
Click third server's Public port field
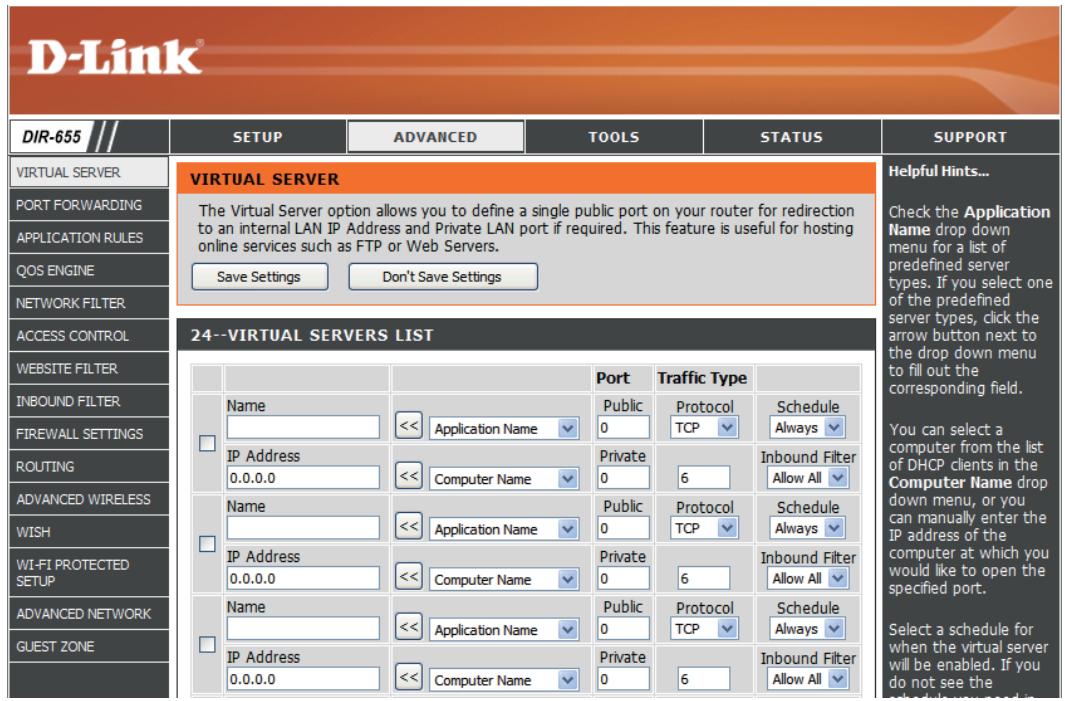pyautogui.click(x=624, y=628)
